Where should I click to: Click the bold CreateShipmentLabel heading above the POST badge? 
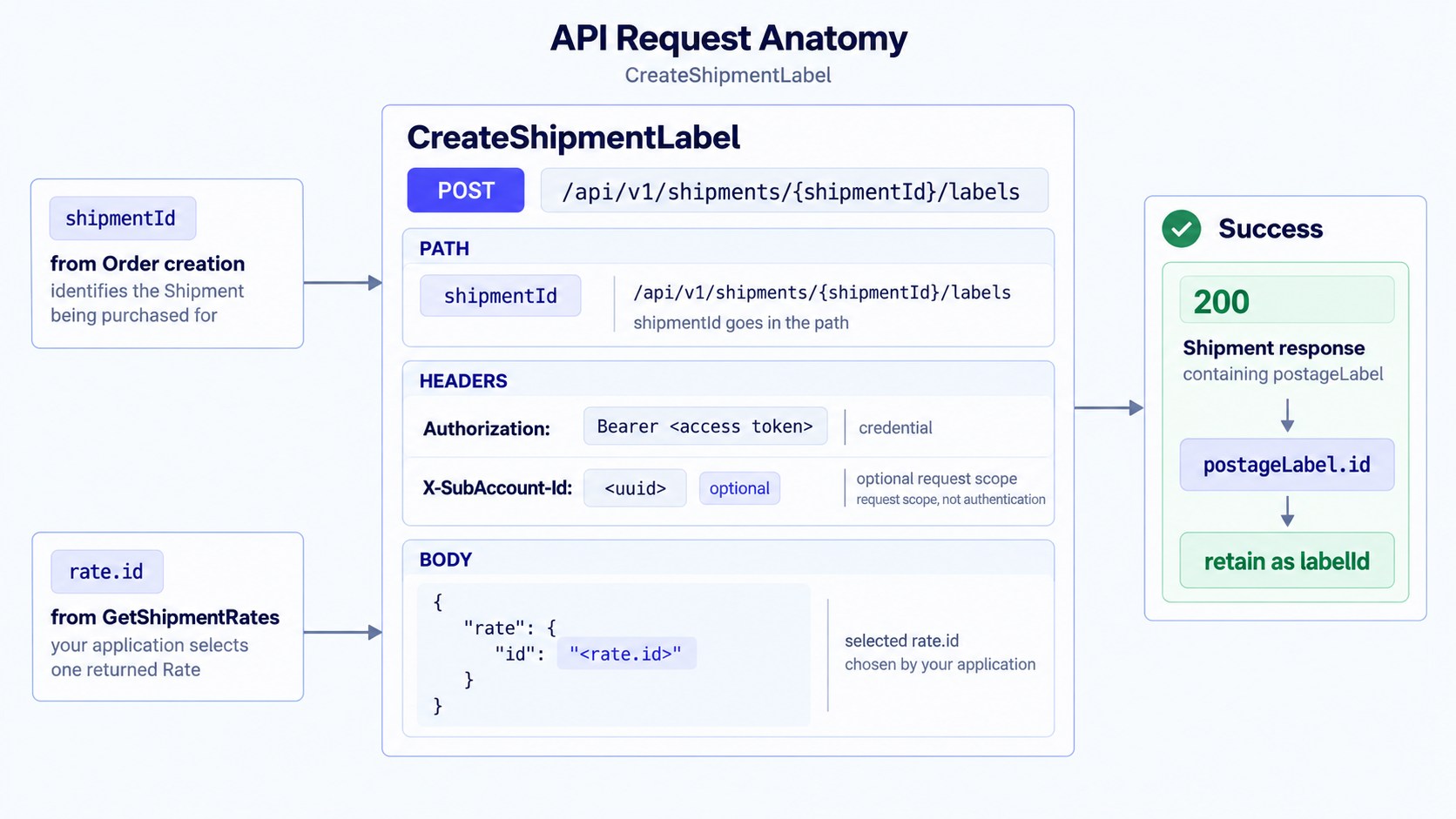574,138
